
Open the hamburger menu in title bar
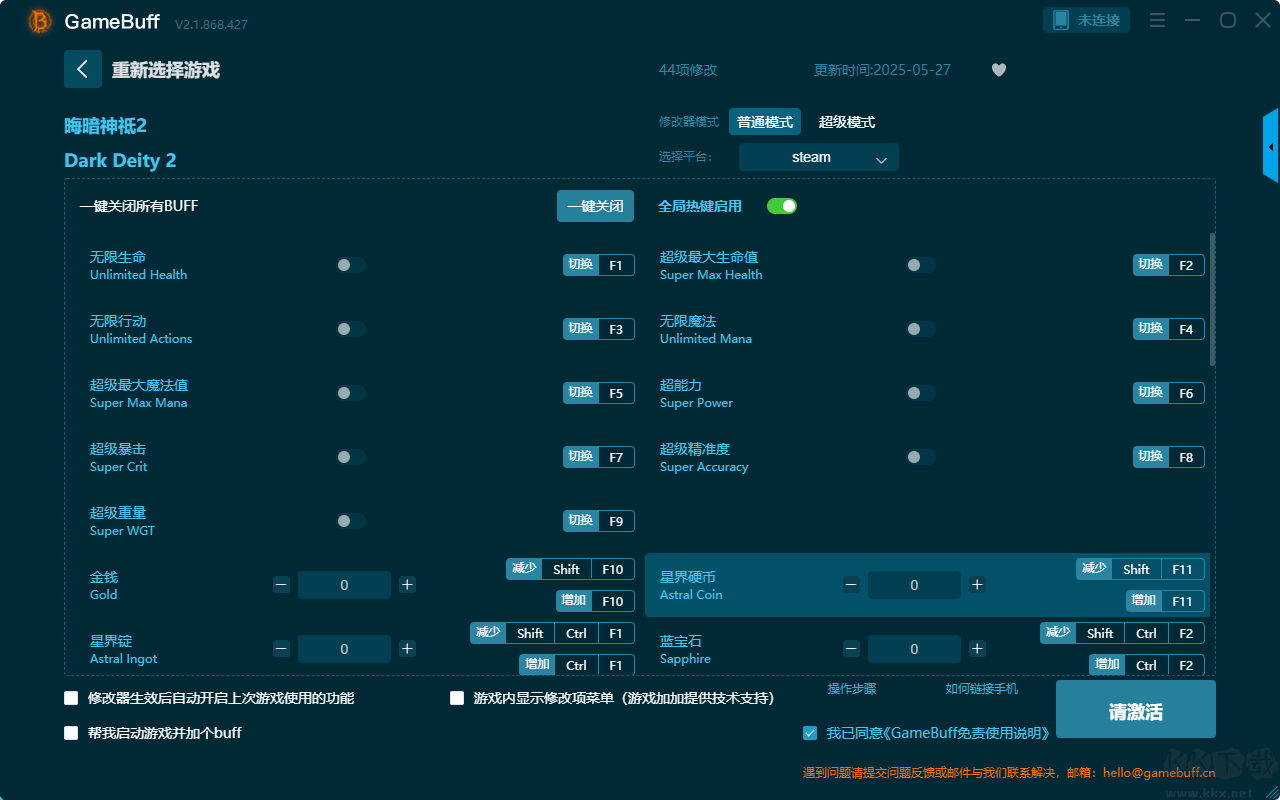pos(1157,21)
